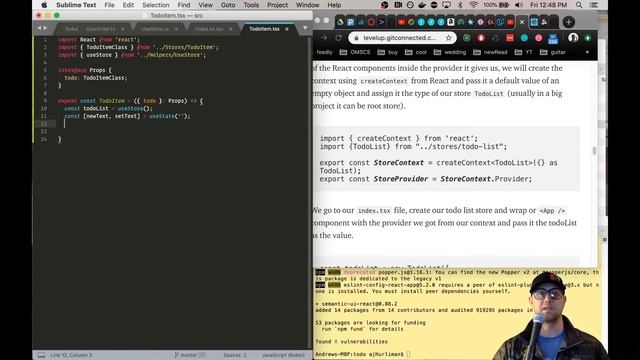Open the guitar bookmarks folder
Image resolution: width=640 pixels, height=360 pixels.
pyautogui.click(x=553, y=52)
